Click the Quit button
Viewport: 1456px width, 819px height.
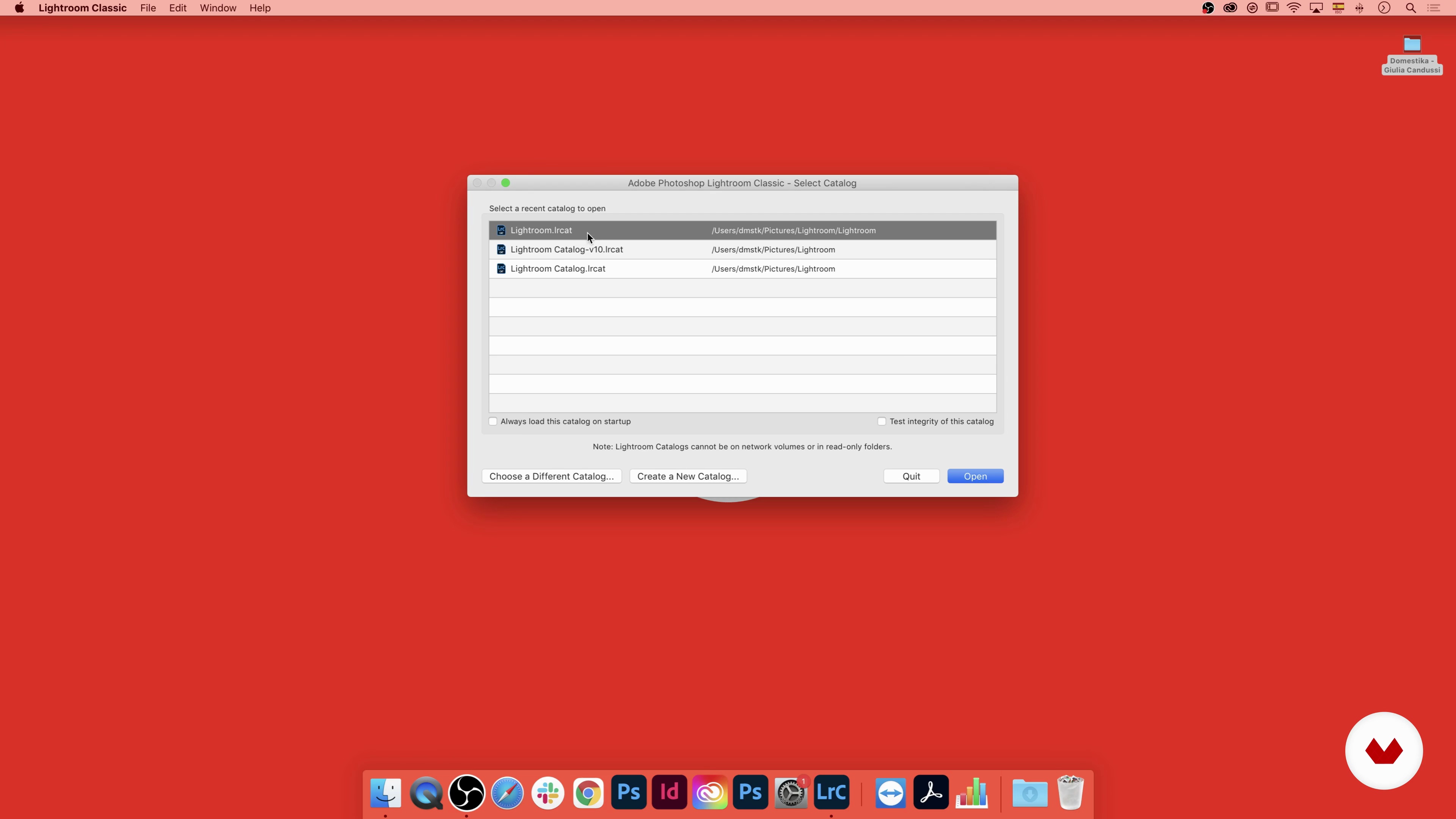click(x=911, y=476)
